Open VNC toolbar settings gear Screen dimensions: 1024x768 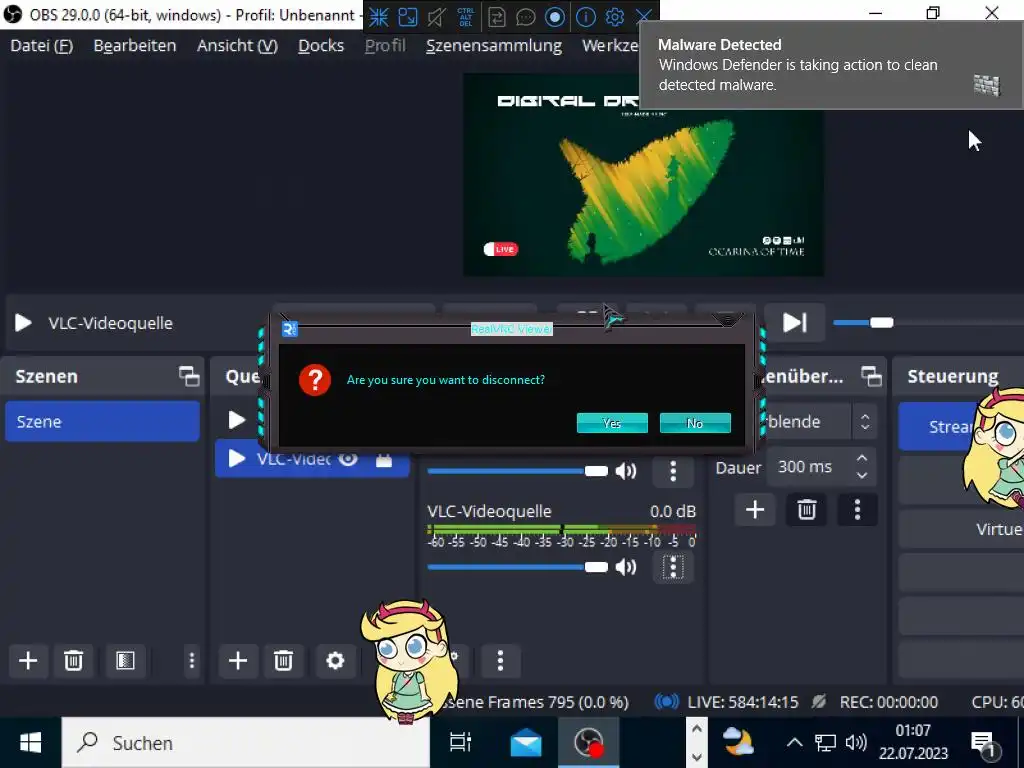click(615, 17)
